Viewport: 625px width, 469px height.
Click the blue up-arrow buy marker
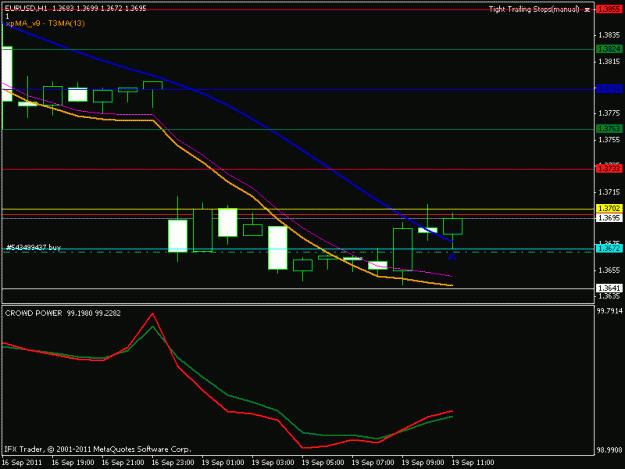[452, 257]
